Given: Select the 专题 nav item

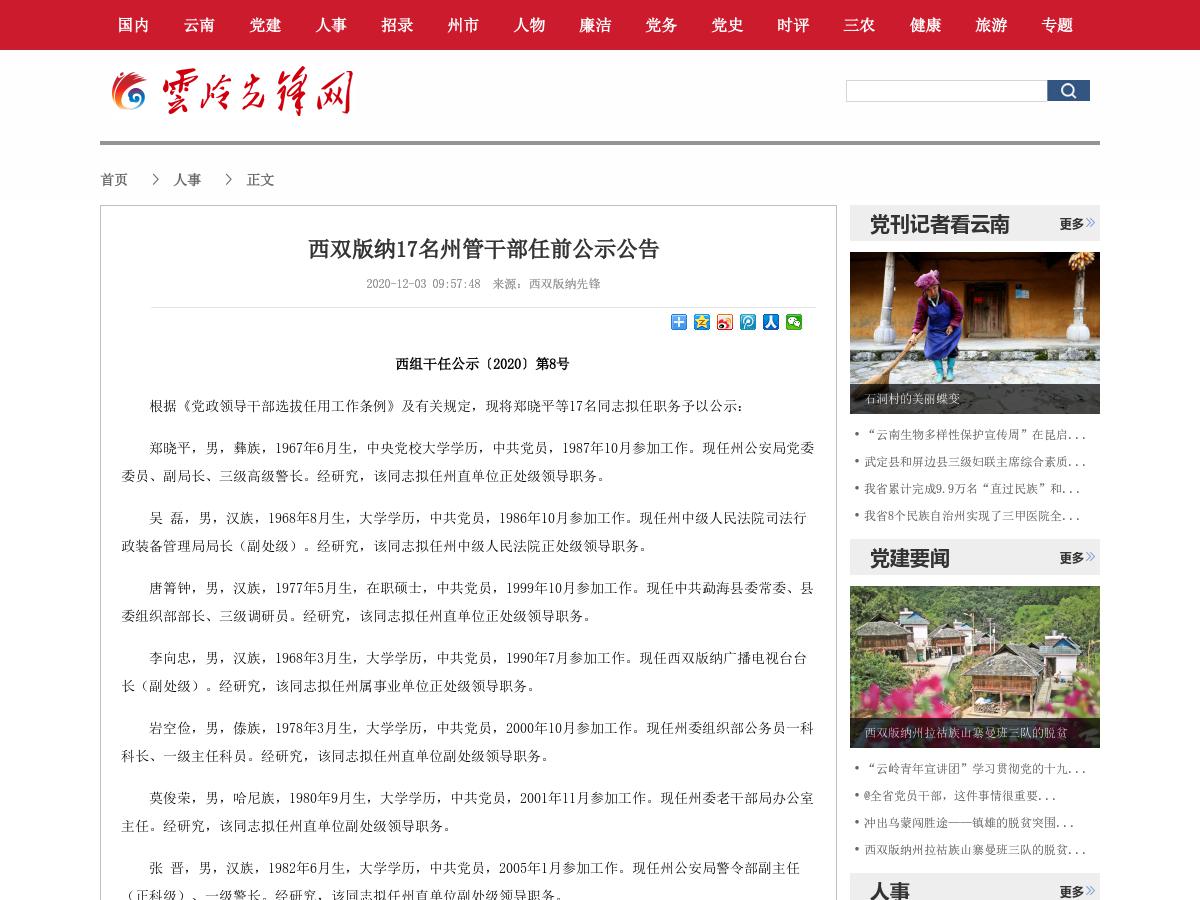Looking at the screenshot, I should 1057,25.
